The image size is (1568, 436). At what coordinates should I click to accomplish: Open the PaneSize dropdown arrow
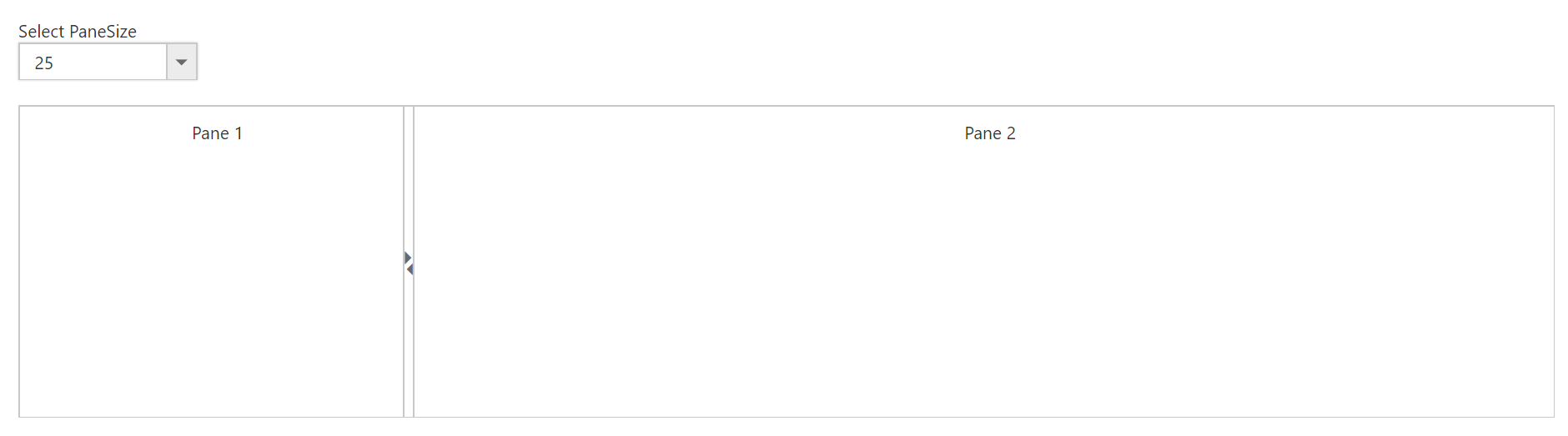(x=182, y=63)
